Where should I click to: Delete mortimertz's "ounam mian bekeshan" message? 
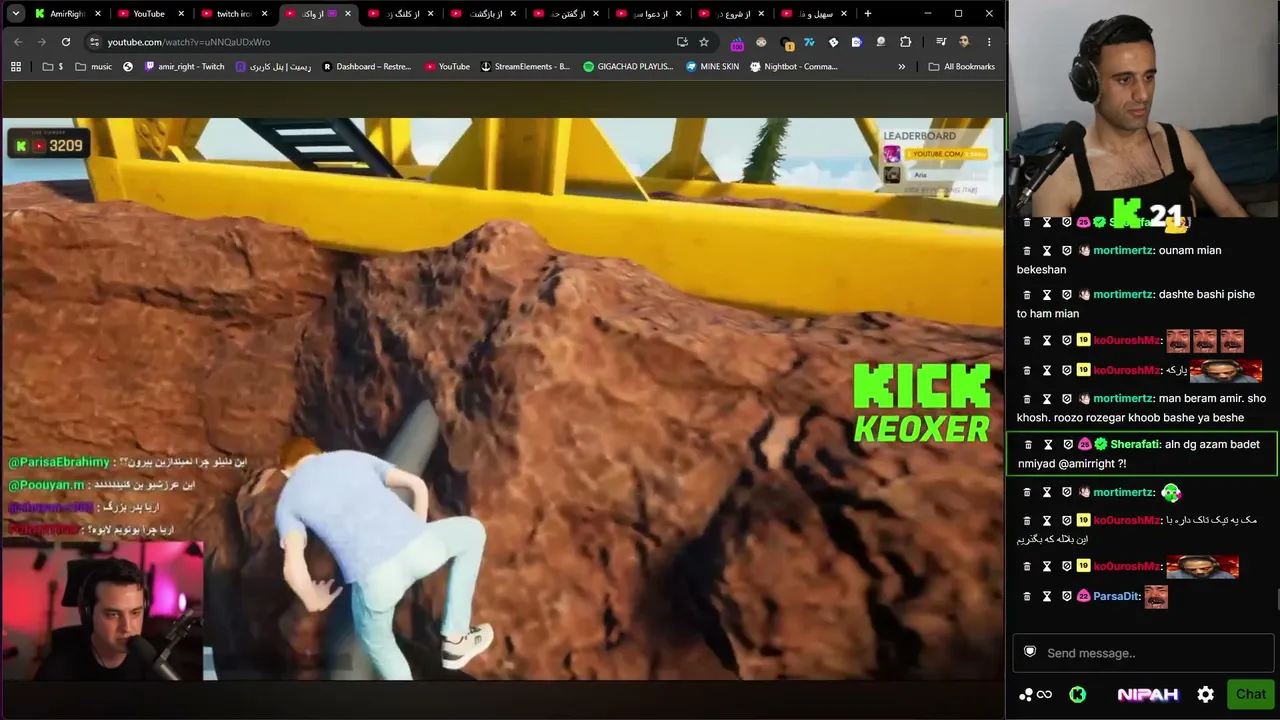pos(1026,251)
